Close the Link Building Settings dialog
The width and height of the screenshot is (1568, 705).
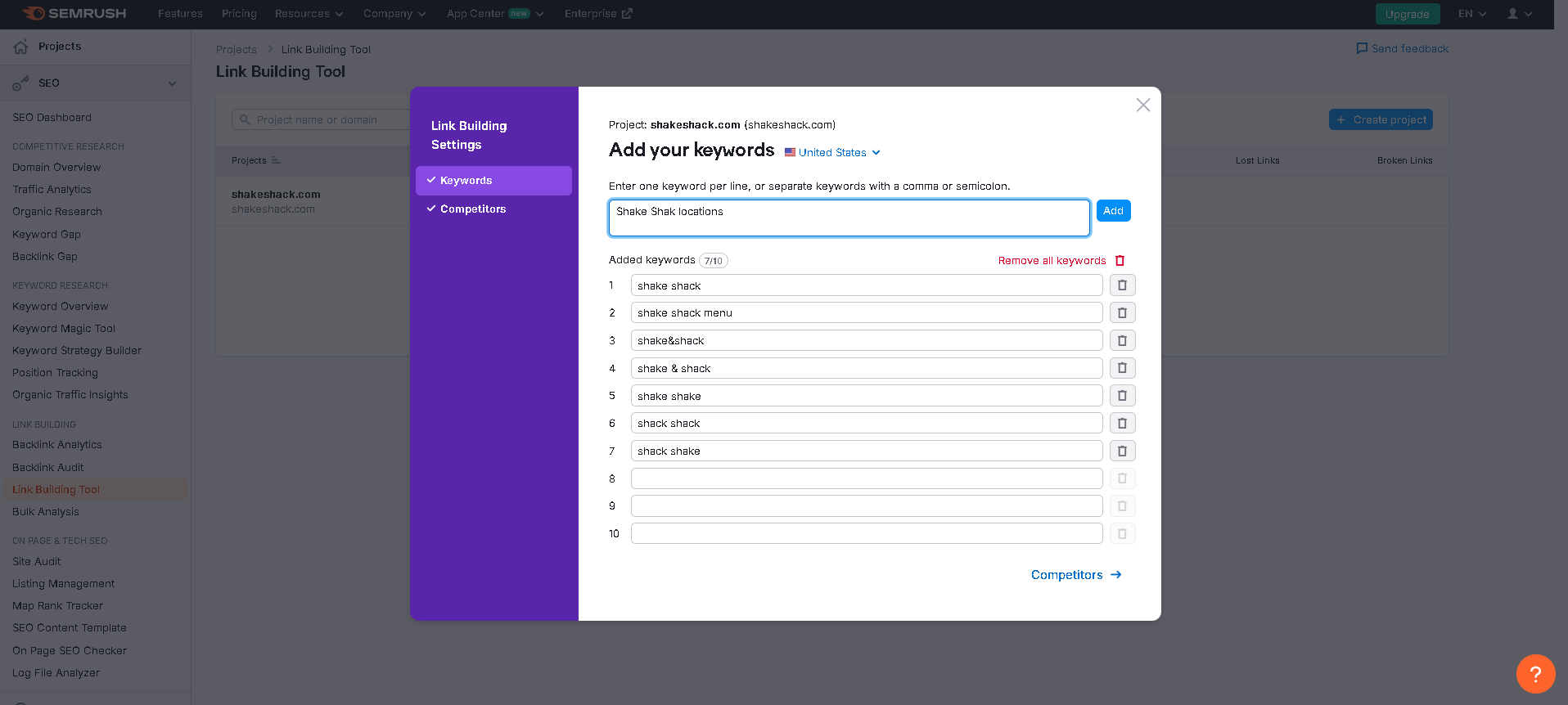point(1143,105)
